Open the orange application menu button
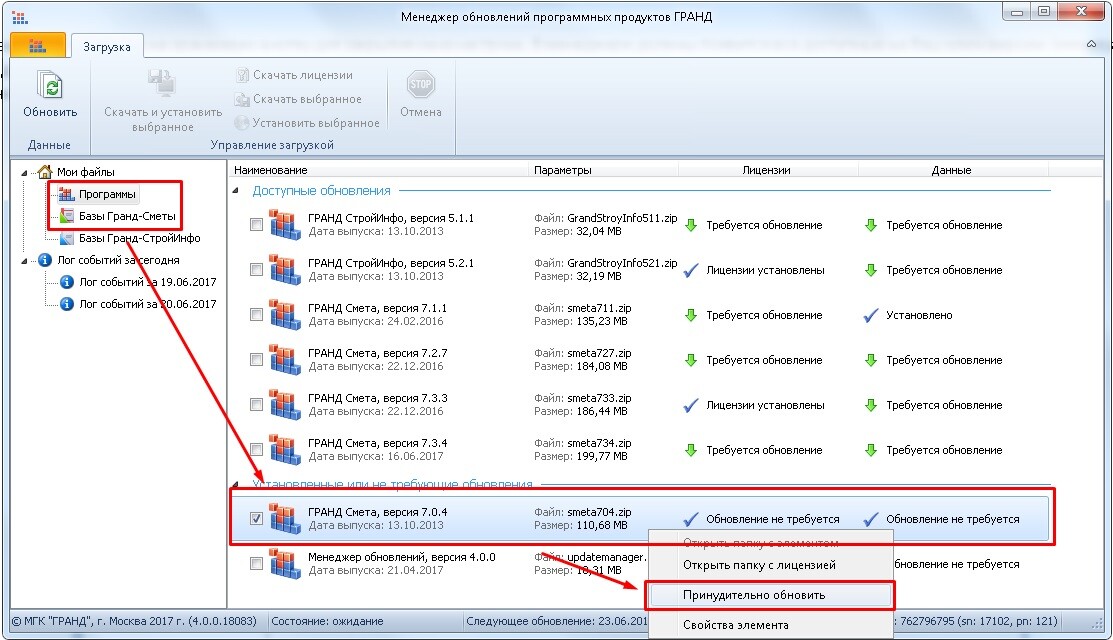This screenshot has height=640, width=1113. tap(38, 46)
